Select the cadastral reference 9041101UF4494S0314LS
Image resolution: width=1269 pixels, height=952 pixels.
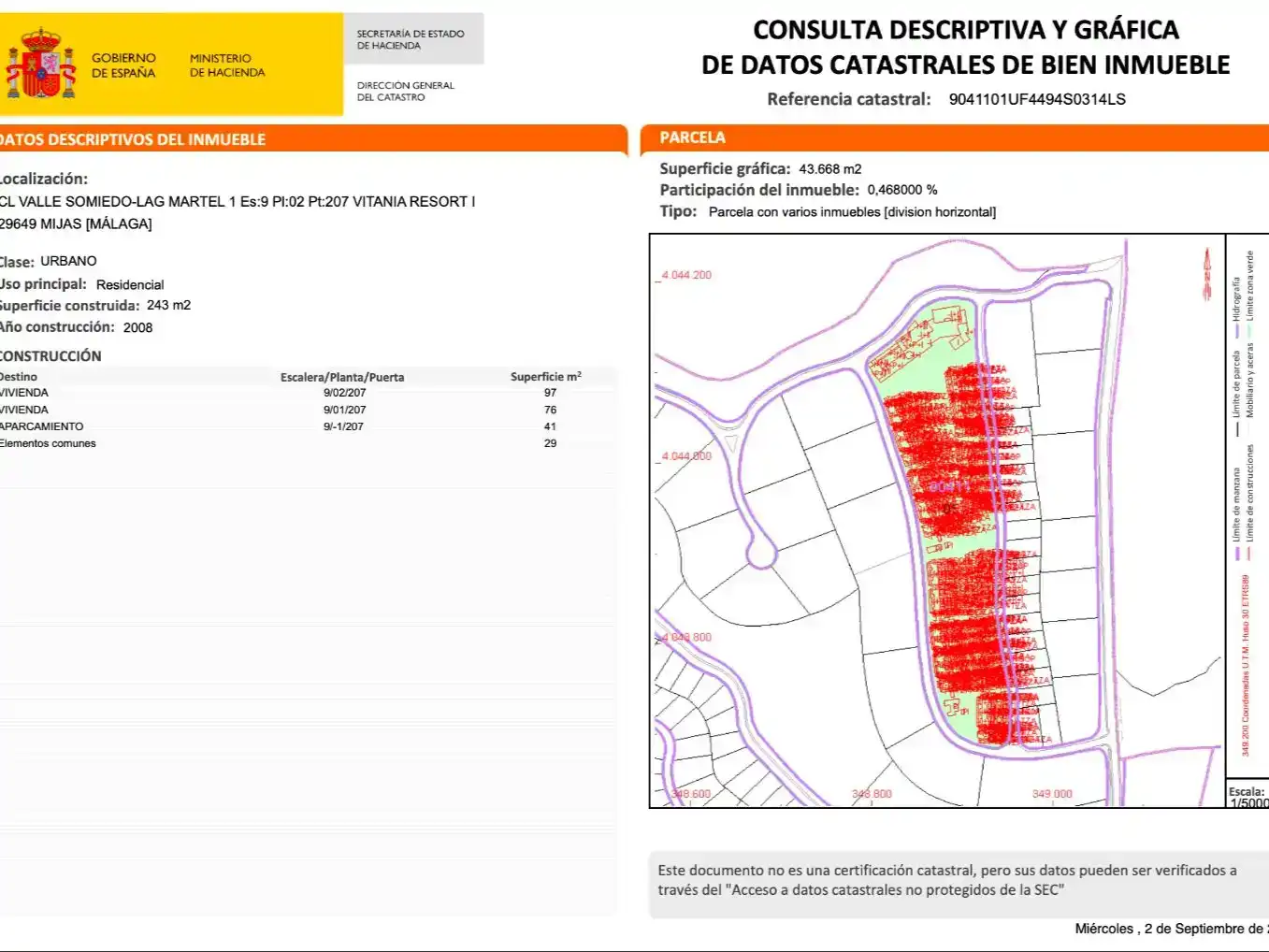coord(1037,99)
